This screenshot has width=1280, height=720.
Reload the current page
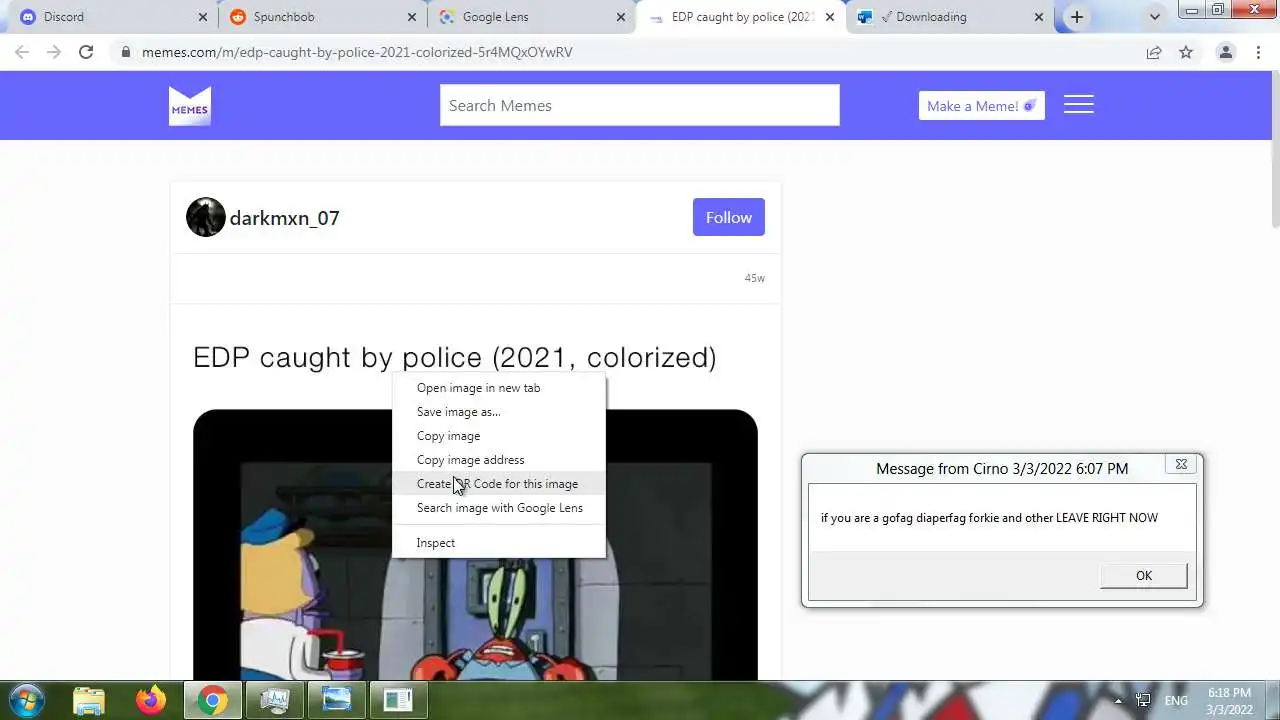click(x=86, y=52)
